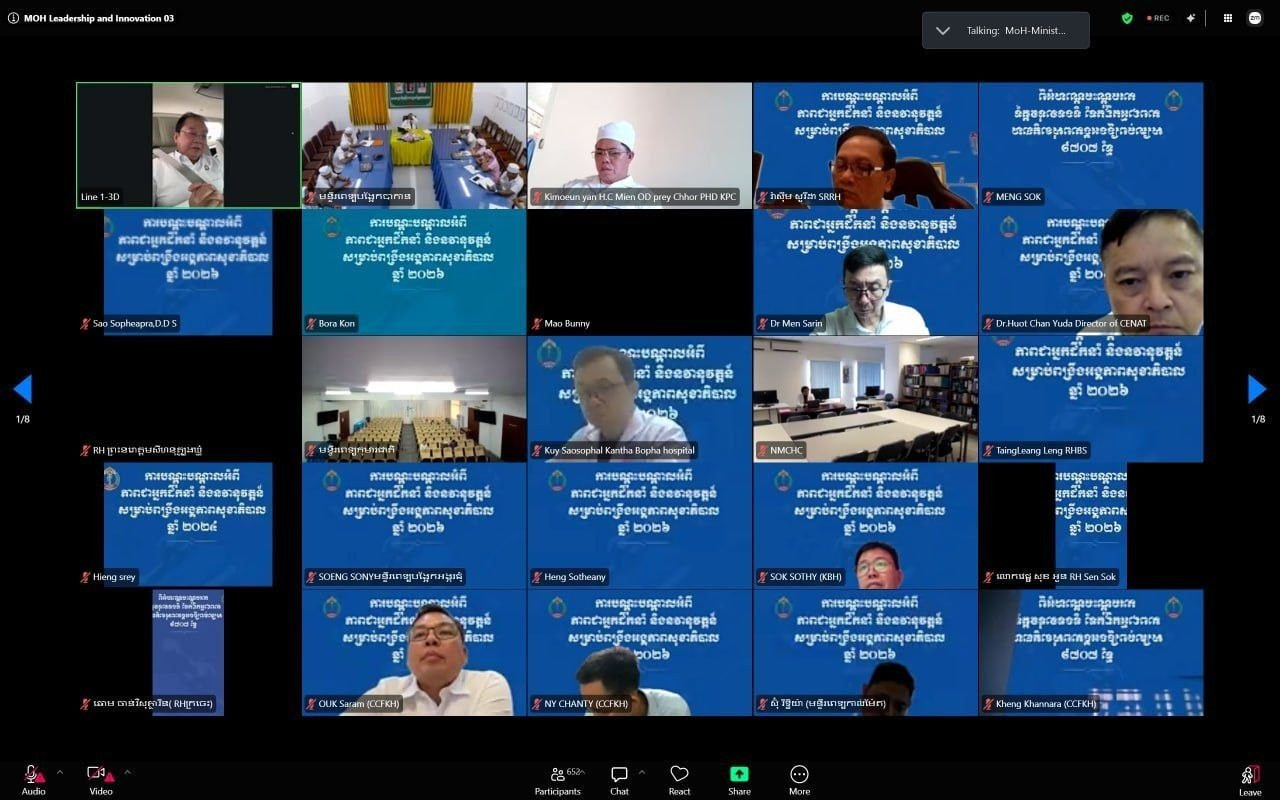This screenshot has width=1280, height=800.
Task: Leave the meeting
Action: [x=1250, y=780]
